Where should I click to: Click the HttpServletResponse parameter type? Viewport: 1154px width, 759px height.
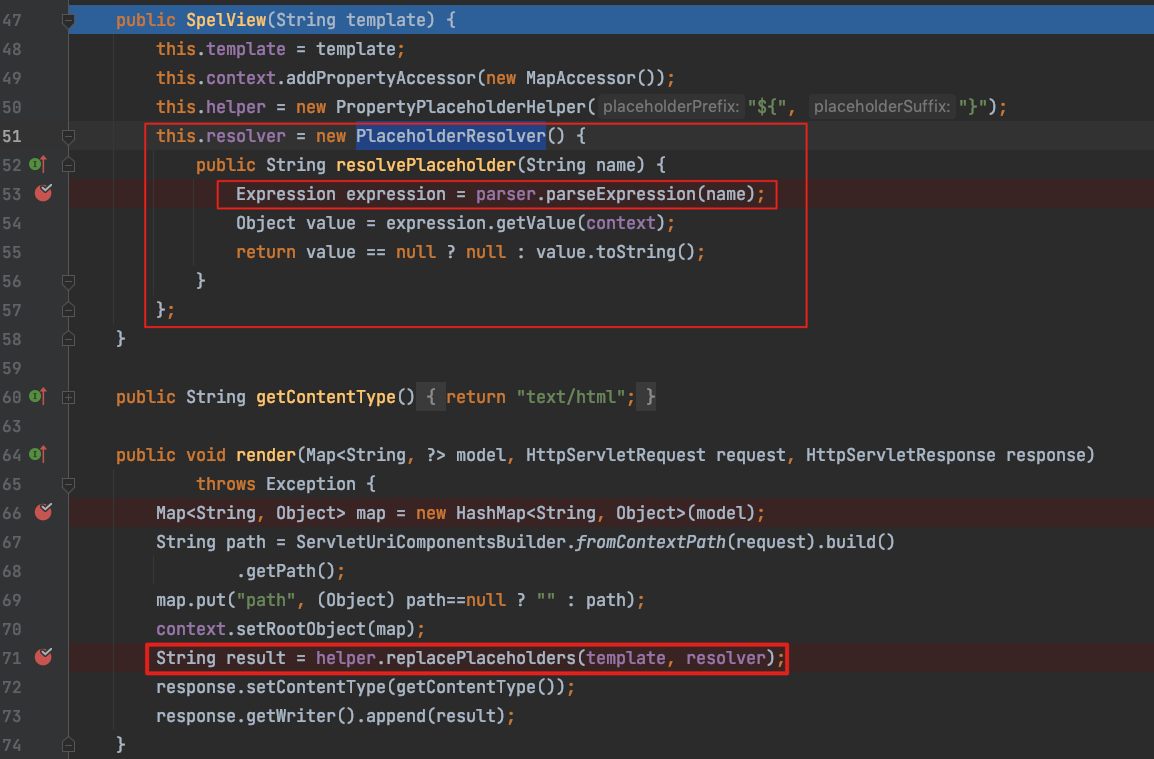(x=900, y=455)
